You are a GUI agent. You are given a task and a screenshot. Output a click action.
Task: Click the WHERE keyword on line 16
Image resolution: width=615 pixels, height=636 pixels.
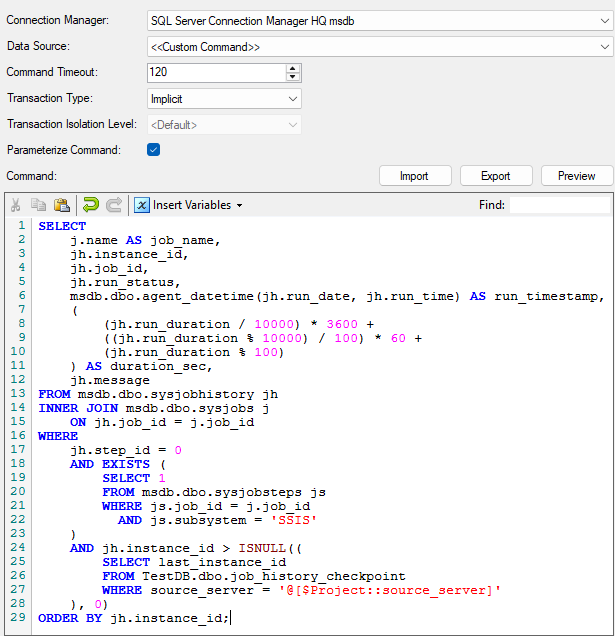click(x=58, y=436)
